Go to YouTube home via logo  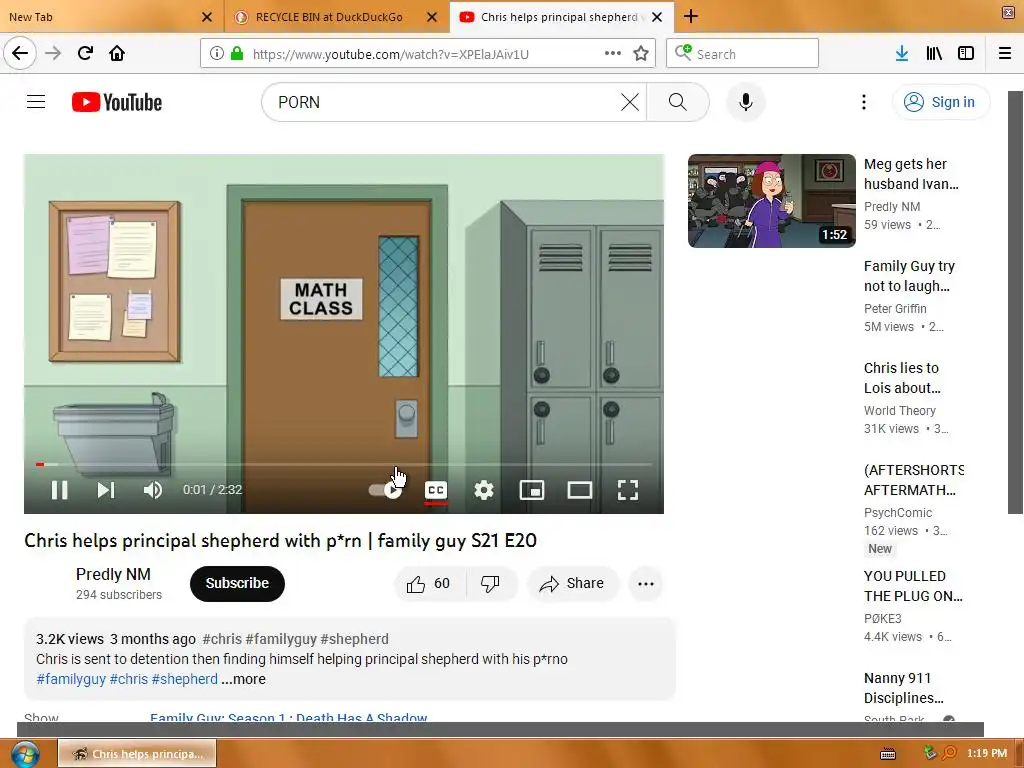[x=117, y=102]
